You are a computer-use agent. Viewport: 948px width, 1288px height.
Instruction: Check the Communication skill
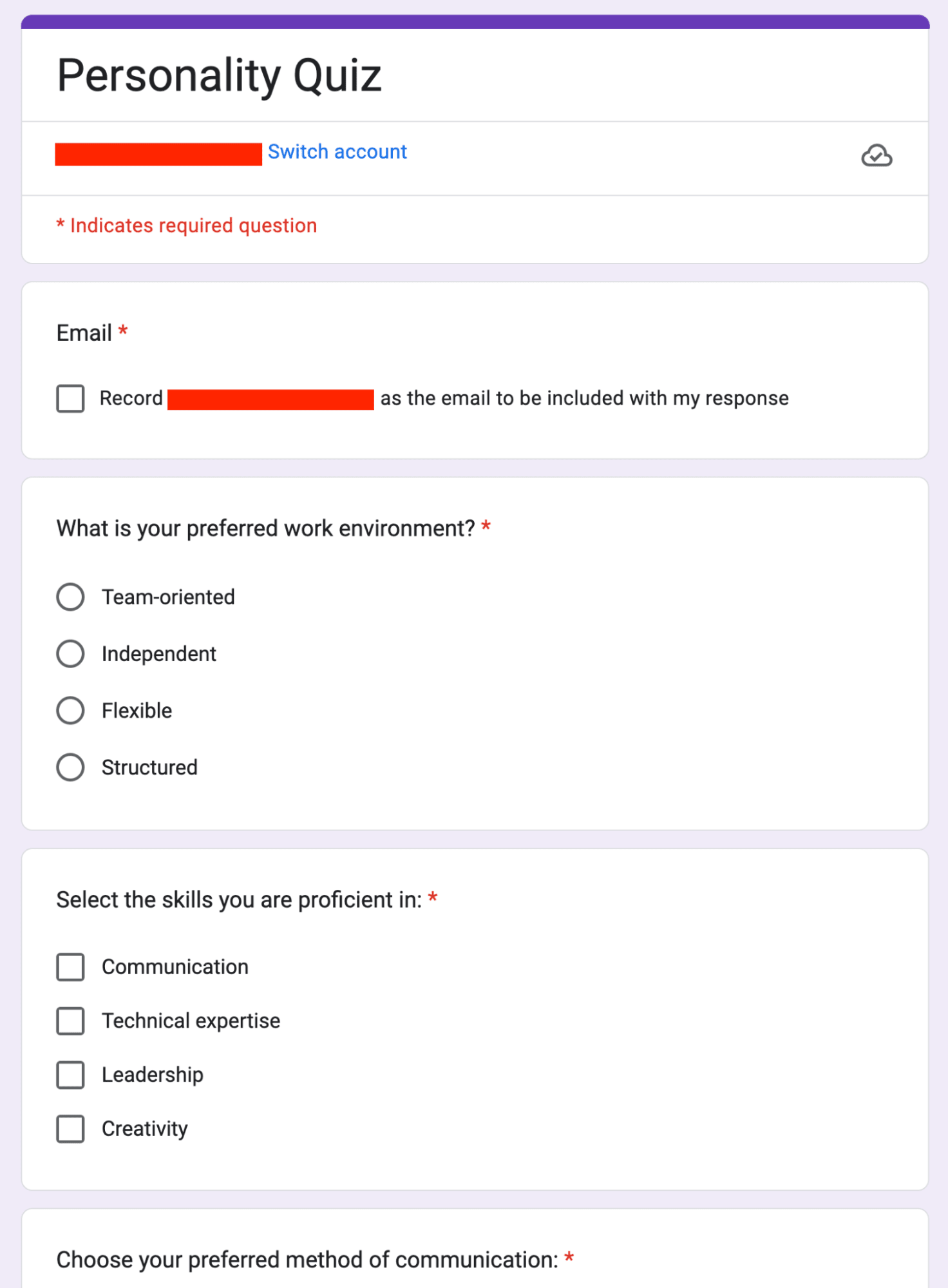click(70, 966)
